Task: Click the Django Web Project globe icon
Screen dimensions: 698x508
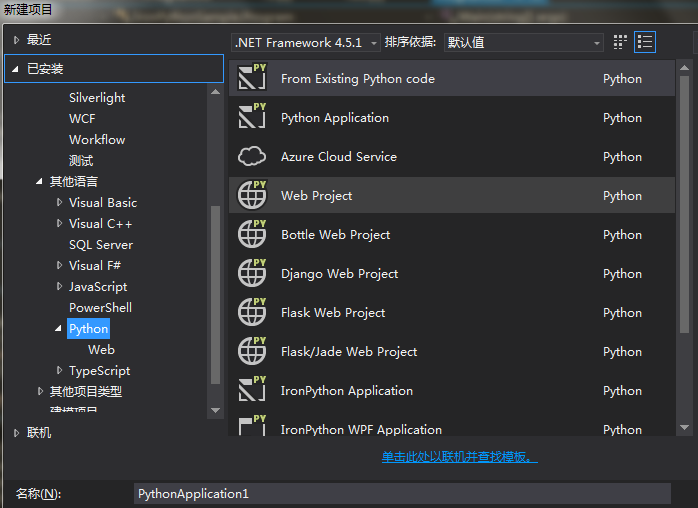Action: pyautogui.click(x=252, y=273)
